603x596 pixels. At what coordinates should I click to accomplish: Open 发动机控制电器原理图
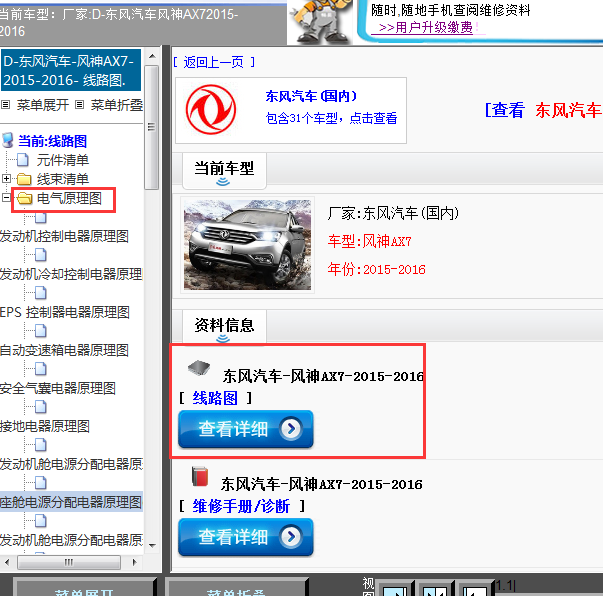(x=64, y=236)
